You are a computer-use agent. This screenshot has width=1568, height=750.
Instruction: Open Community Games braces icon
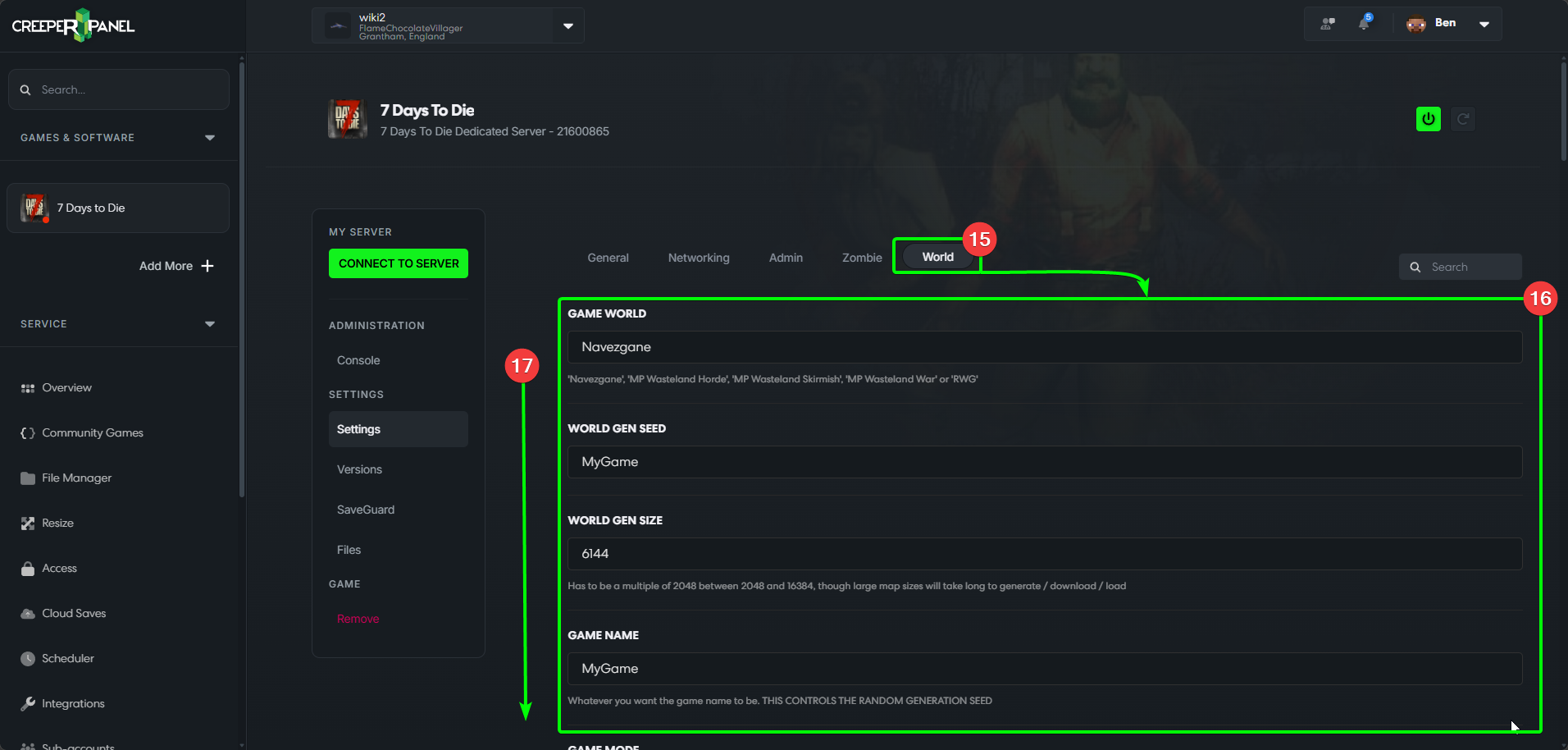click(27, 432)
